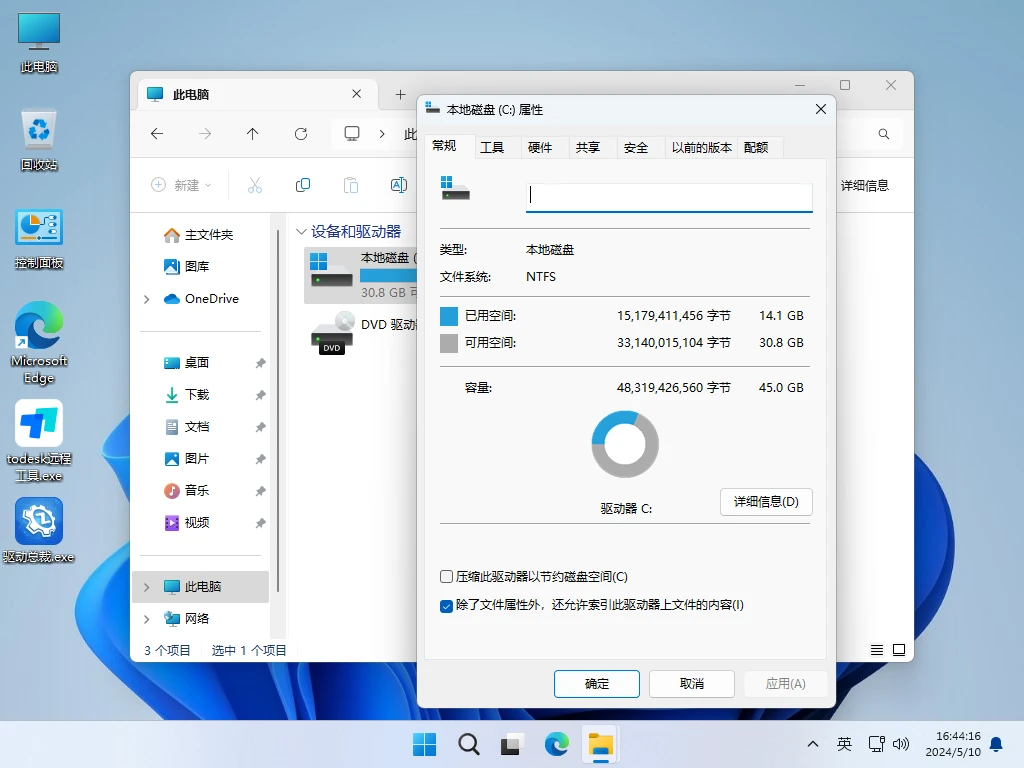Click the blue used space color box
This screenshot has width=1024, height=768.
[449, 316]
